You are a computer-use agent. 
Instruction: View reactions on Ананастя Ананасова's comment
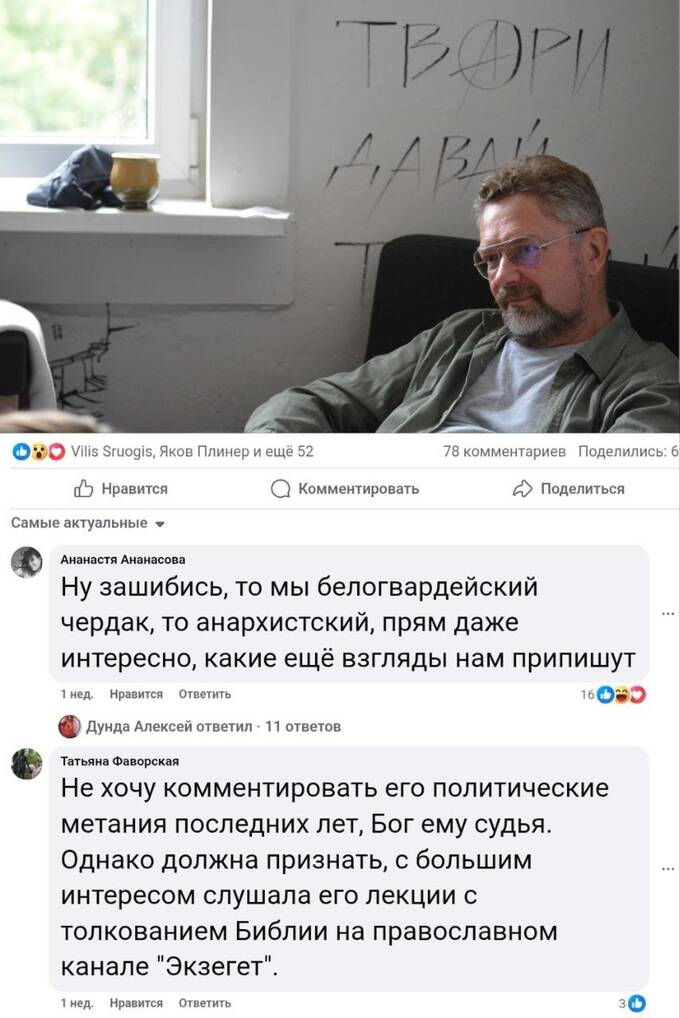pos(613,695)
